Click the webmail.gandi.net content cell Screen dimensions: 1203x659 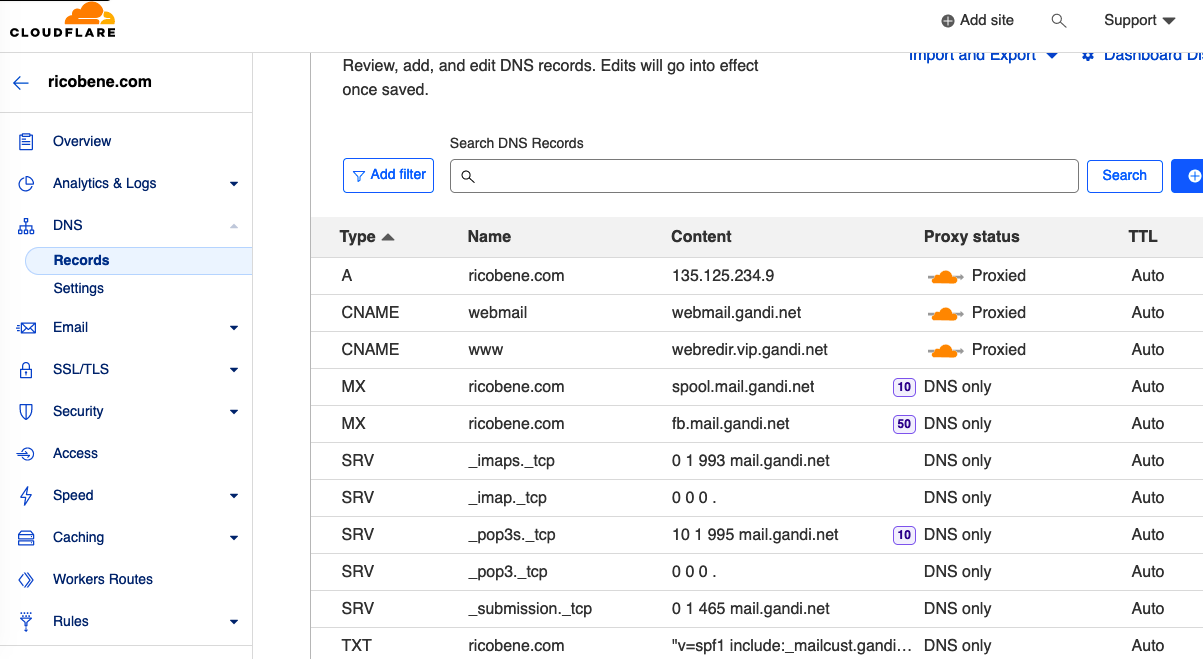tap(737, 313)
